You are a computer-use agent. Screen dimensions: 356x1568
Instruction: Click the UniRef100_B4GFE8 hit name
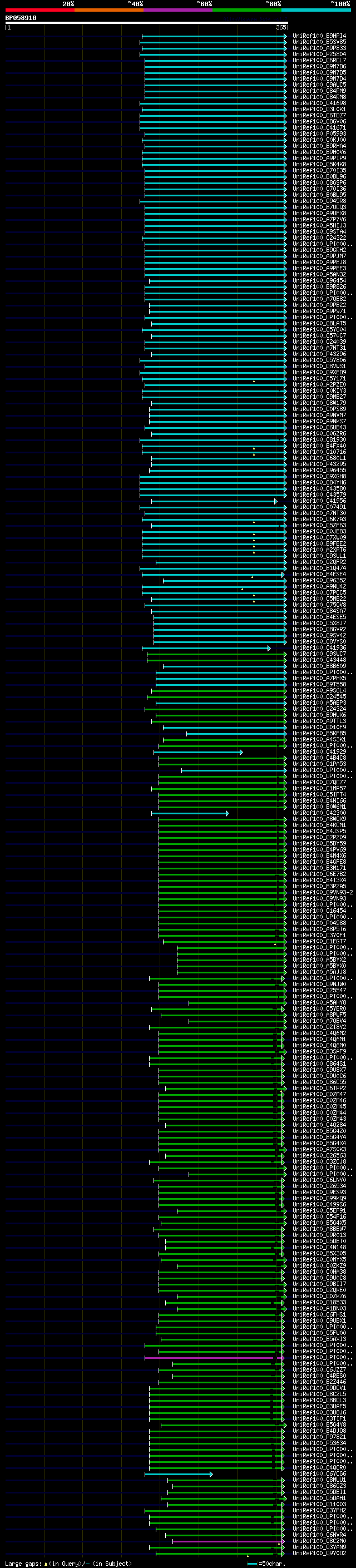point(319,861)
